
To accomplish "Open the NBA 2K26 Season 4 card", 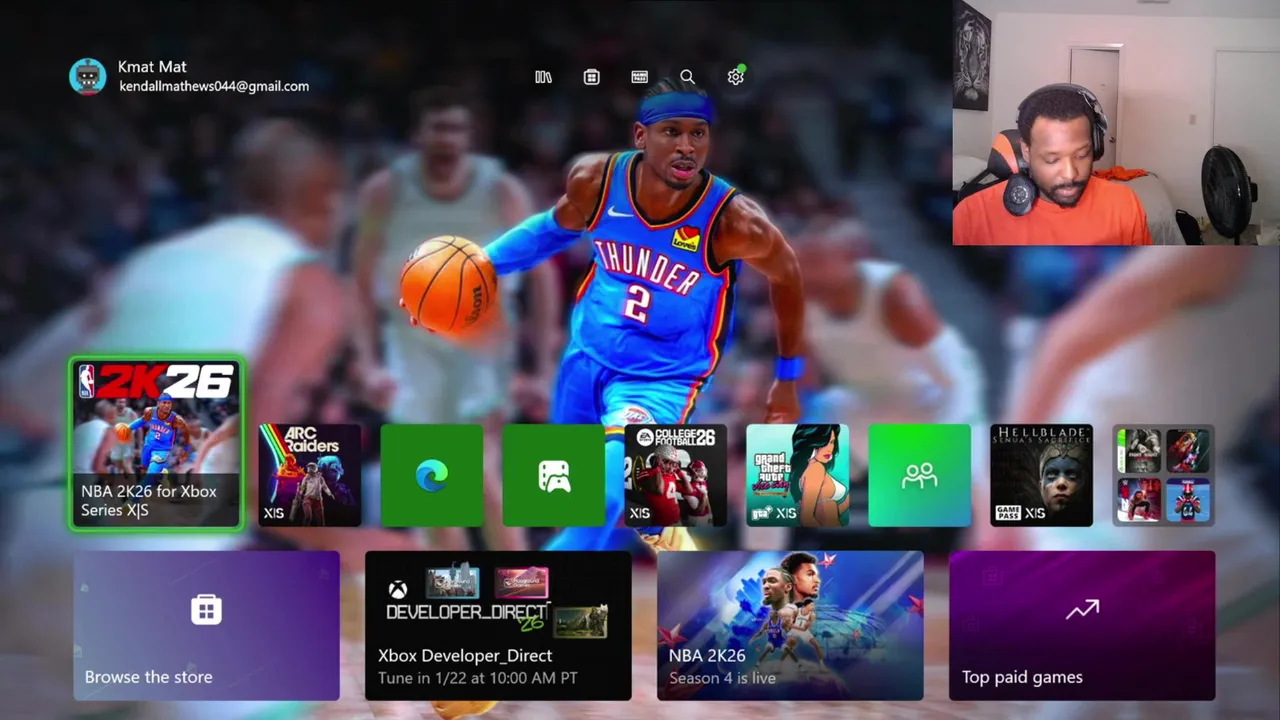I will pos(790,625).
